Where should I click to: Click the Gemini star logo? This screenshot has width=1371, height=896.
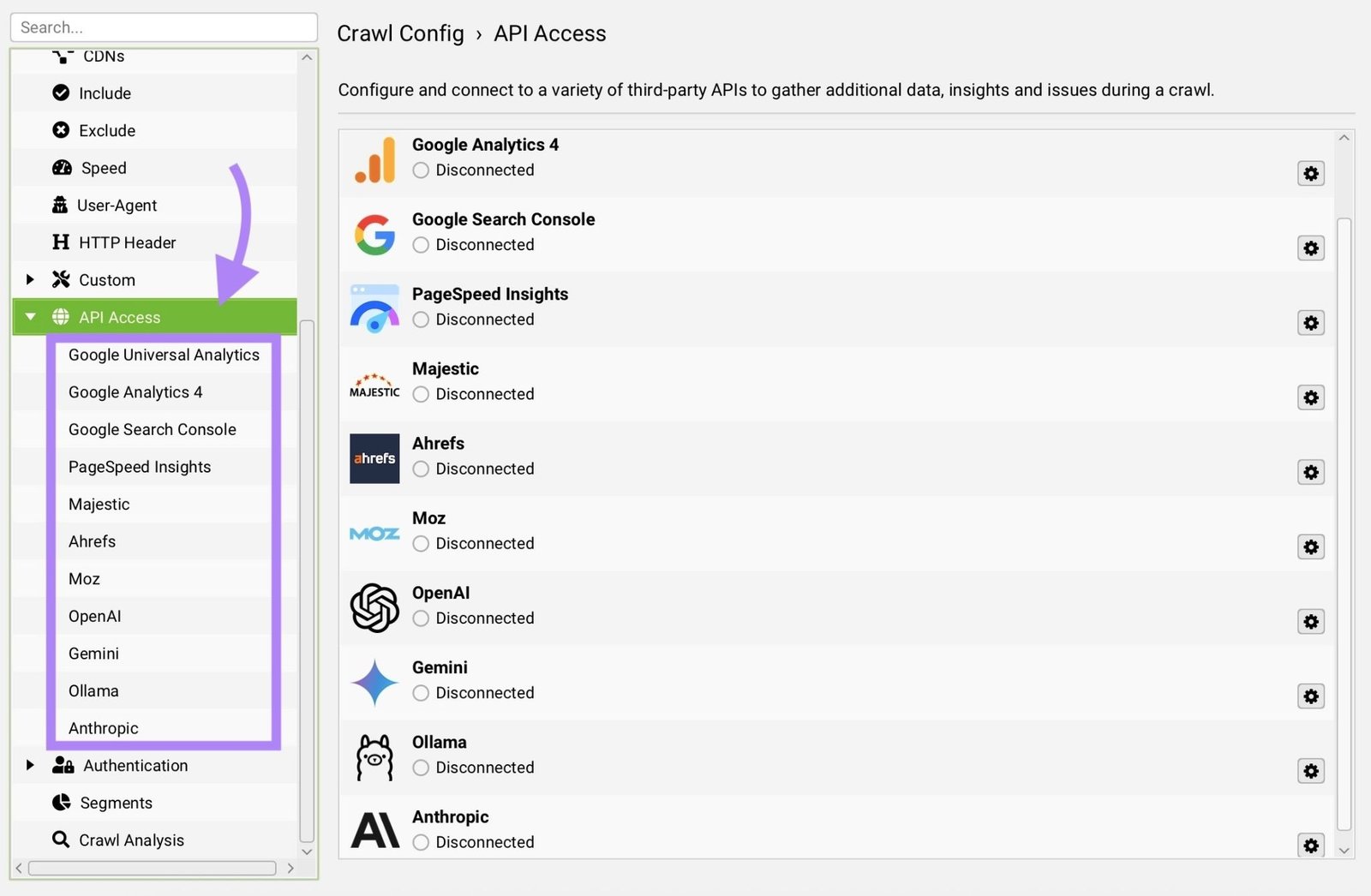(x=374, y=683)
